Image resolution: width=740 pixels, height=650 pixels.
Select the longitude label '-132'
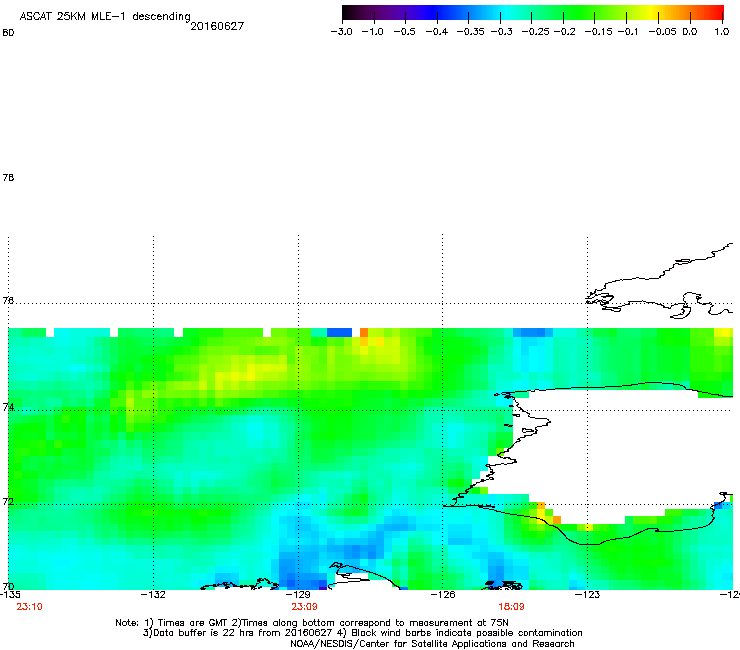(x=153, y=595)
